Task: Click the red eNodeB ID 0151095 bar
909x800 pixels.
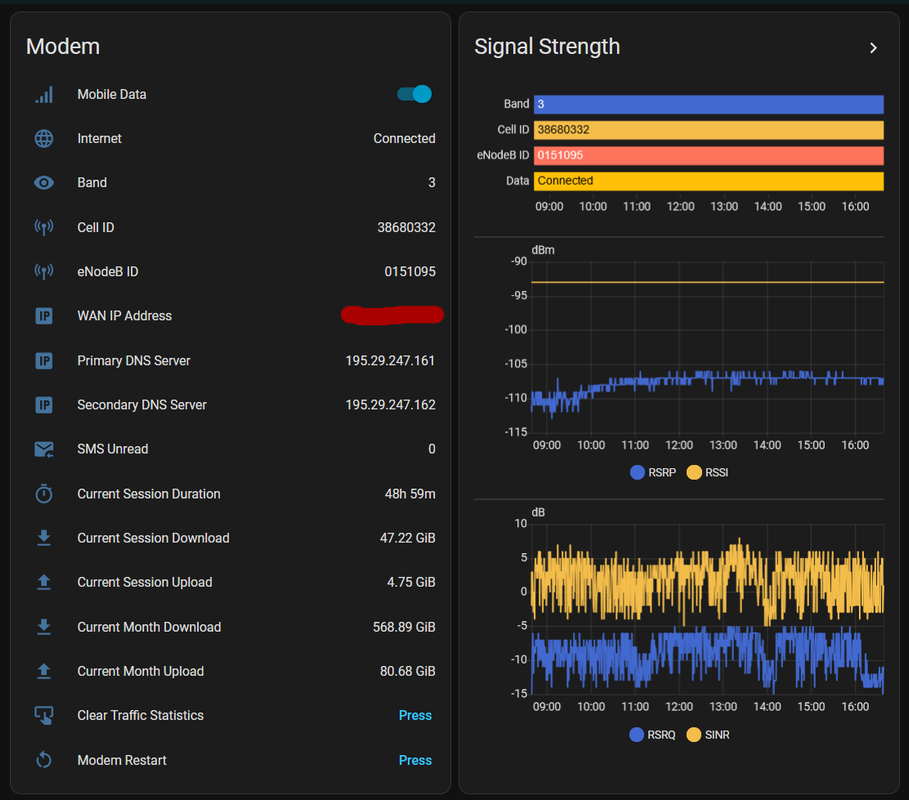Action: coord(708,155)
